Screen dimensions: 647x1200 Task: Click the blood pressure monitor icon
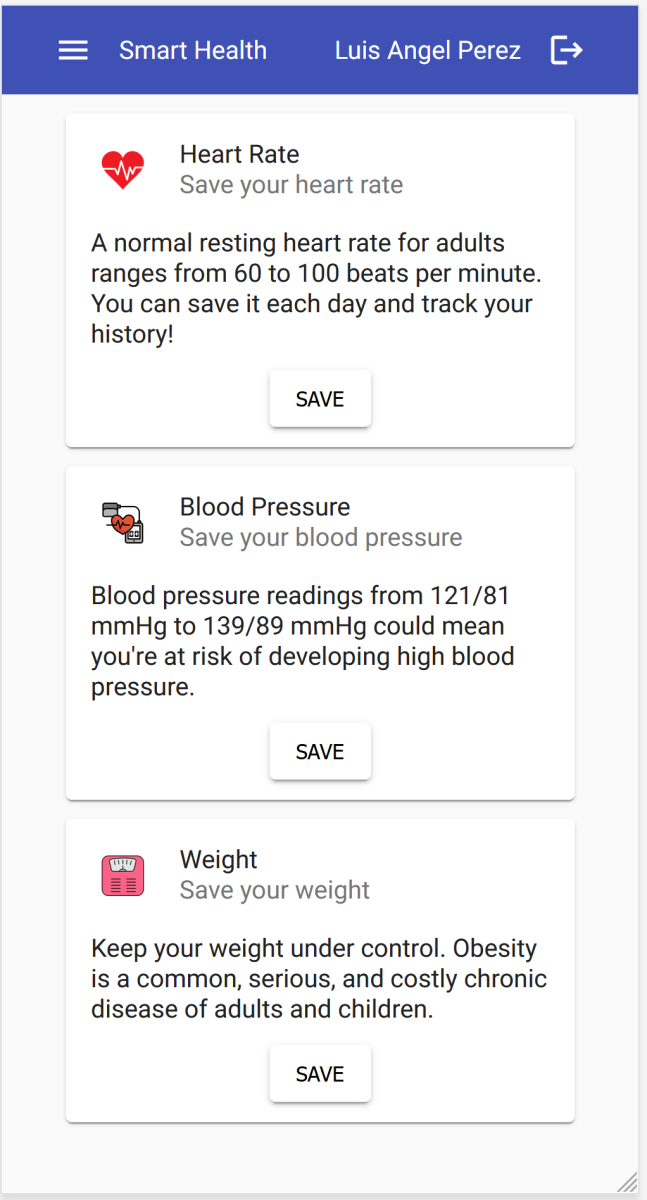[x=123, y=522]
